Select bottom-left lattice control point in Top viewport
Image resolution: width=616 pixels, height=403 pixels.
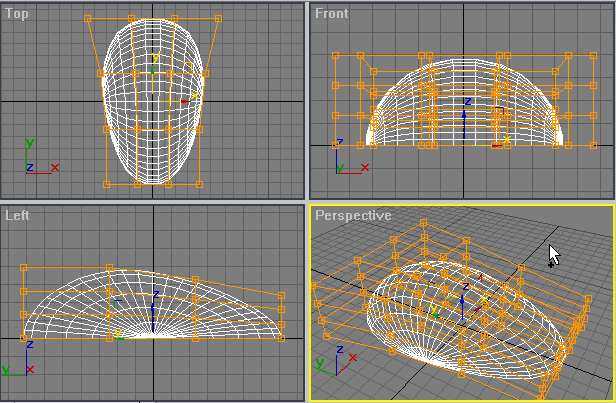[106, 184]
